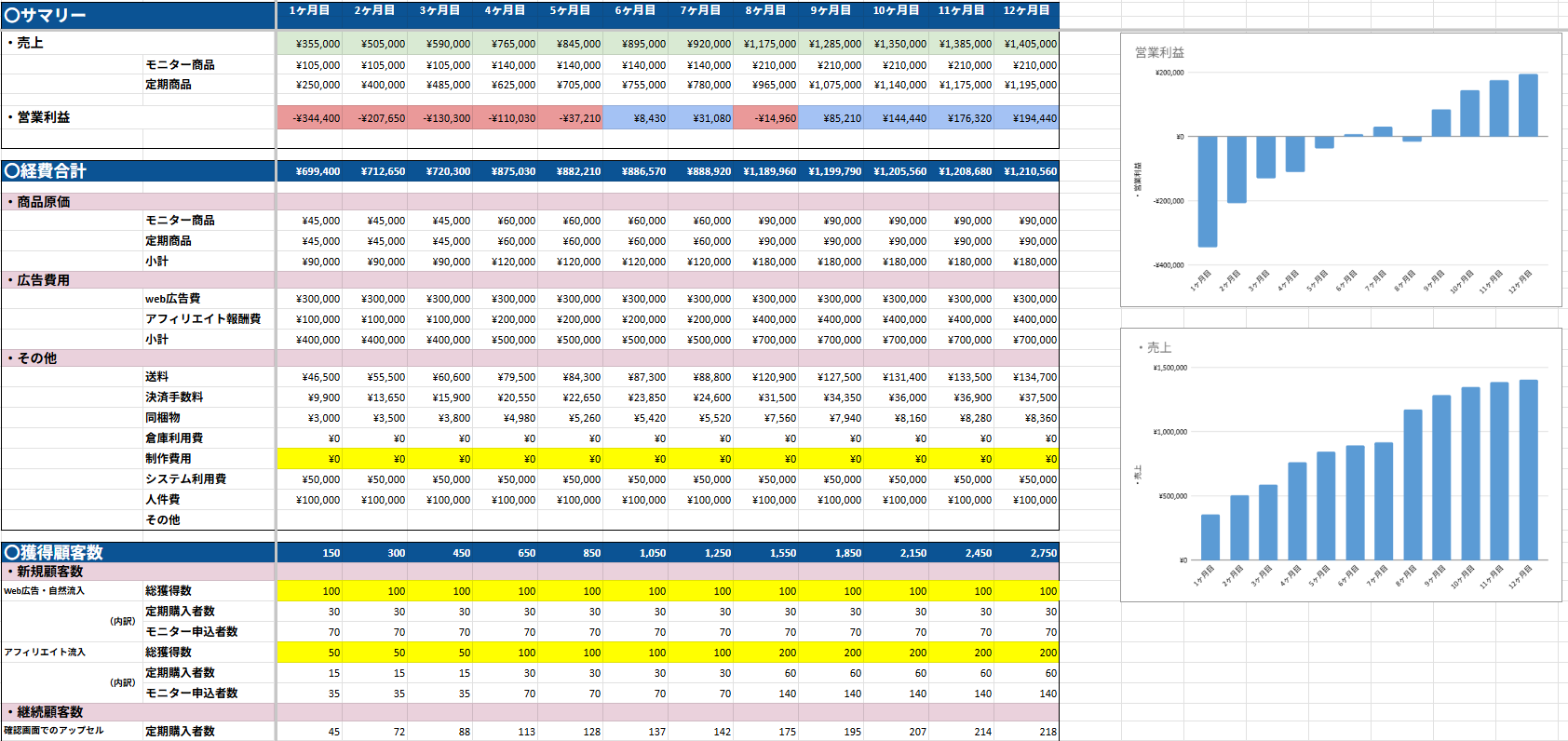Select the 6ヶ月目 column header
Screen dimensions: 1568x741
tap(635, 10)
